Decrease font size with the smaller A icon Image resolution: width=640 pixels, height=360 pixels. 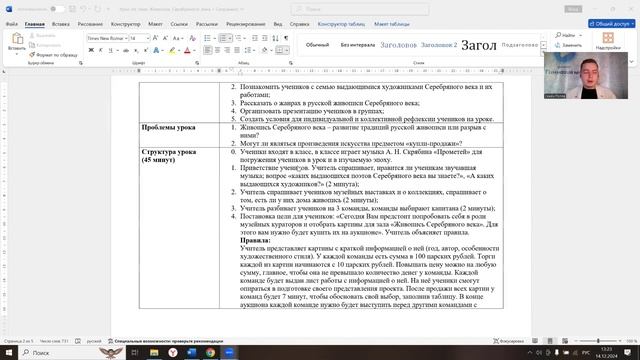(165, 38)
